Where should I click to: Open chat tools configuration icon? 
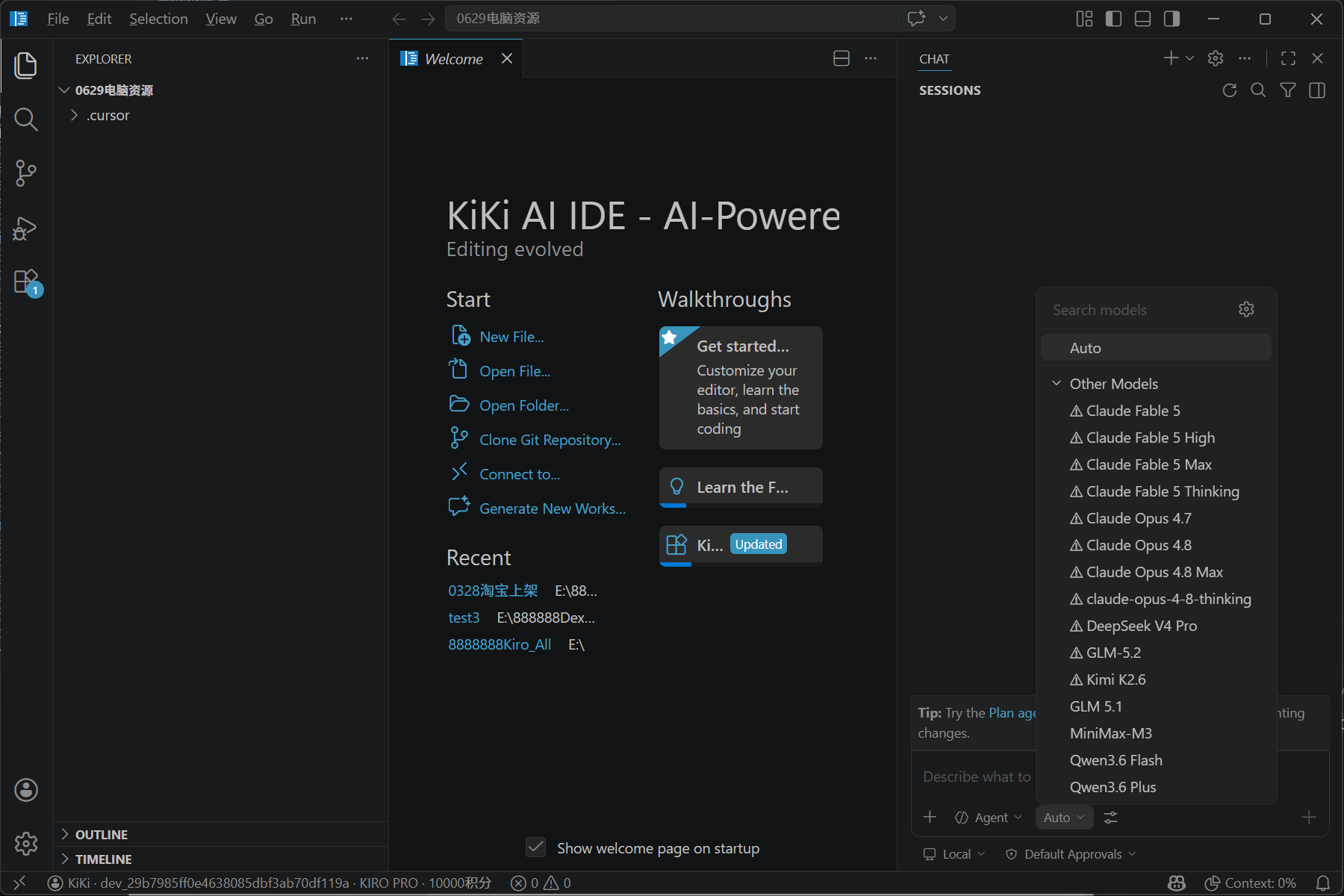click(x=1111, y=818)
